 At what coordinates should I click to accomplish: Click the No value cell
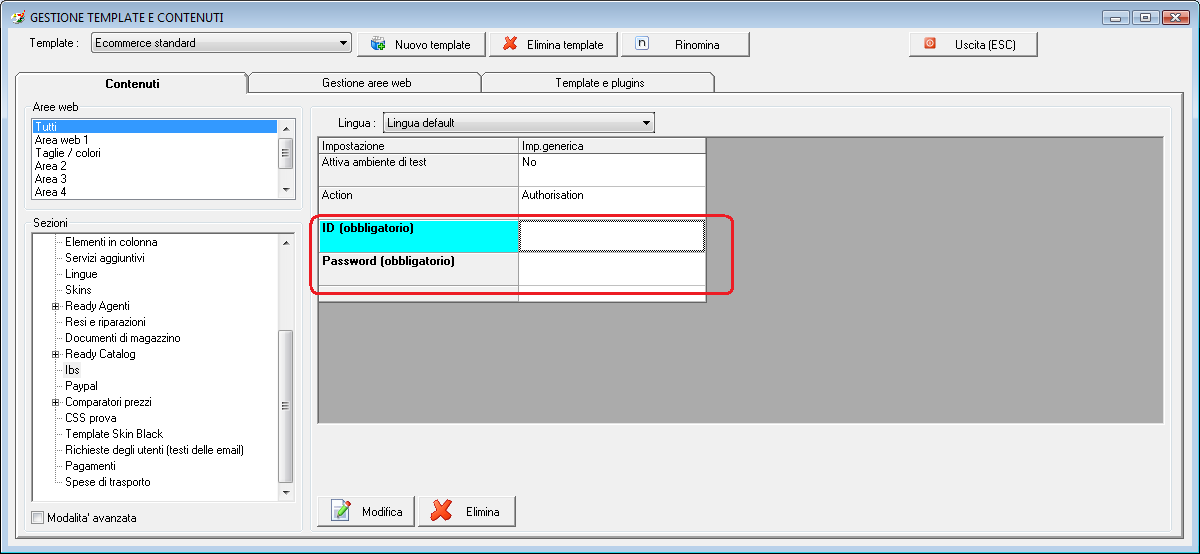(612, 170)
